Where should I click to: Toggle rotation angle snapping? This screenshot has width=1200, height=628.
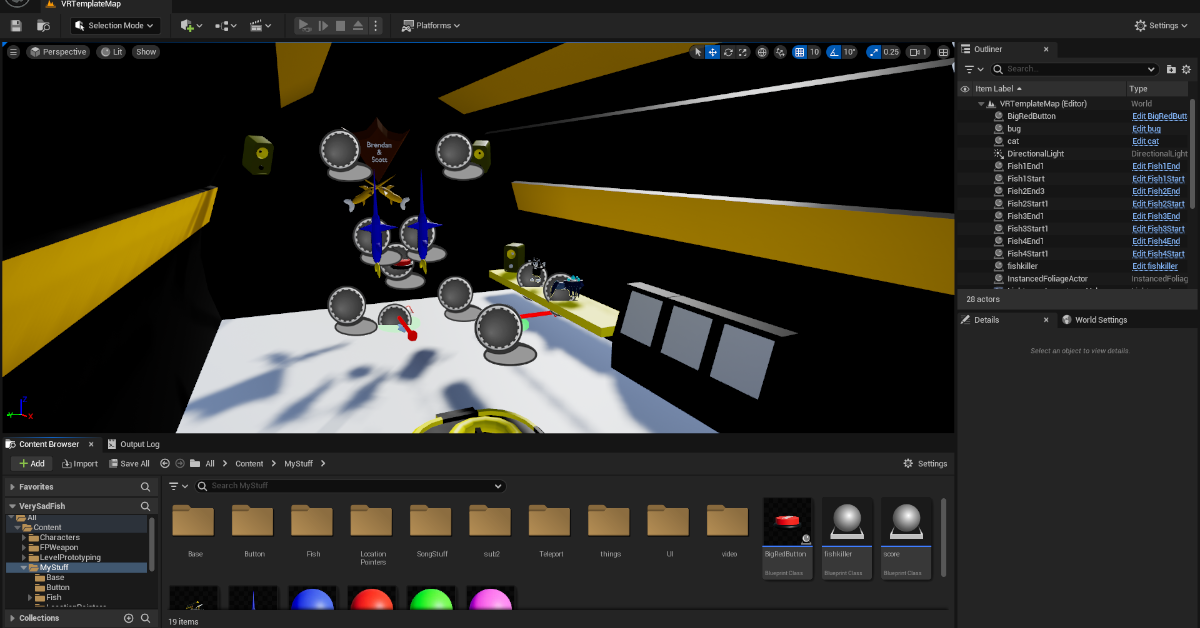(835, 52)
